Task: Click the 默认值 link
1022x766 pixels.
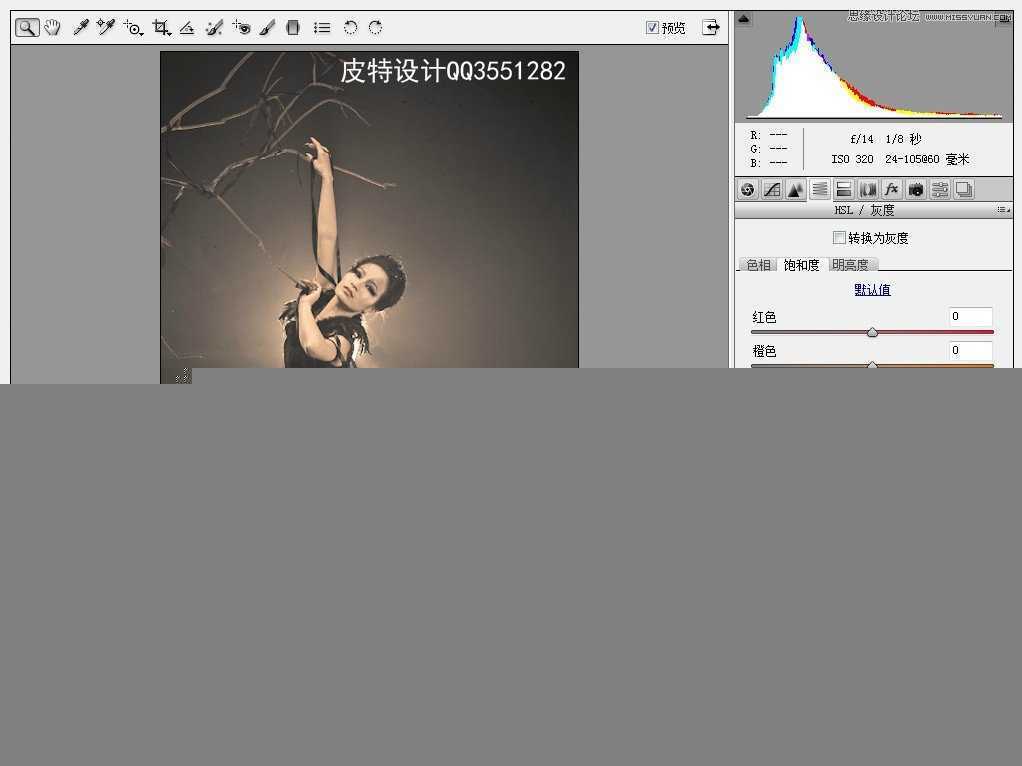Action: 872,289
